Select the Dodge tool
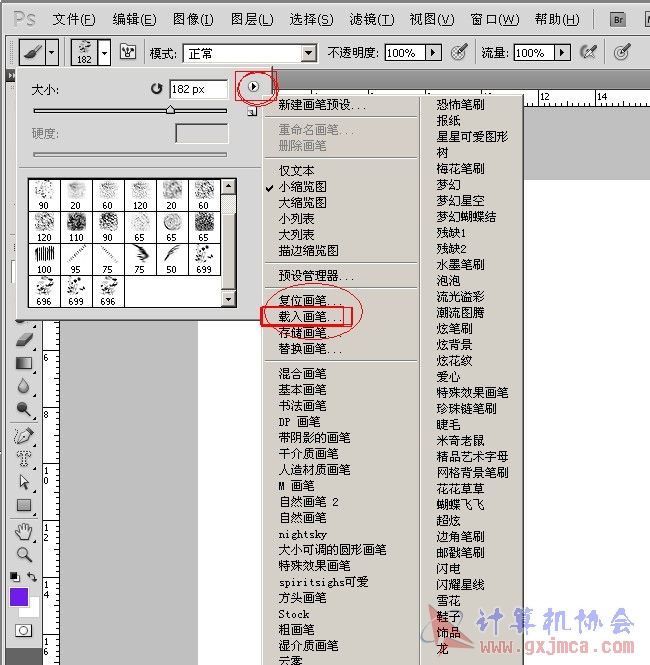 pos(24,409)
